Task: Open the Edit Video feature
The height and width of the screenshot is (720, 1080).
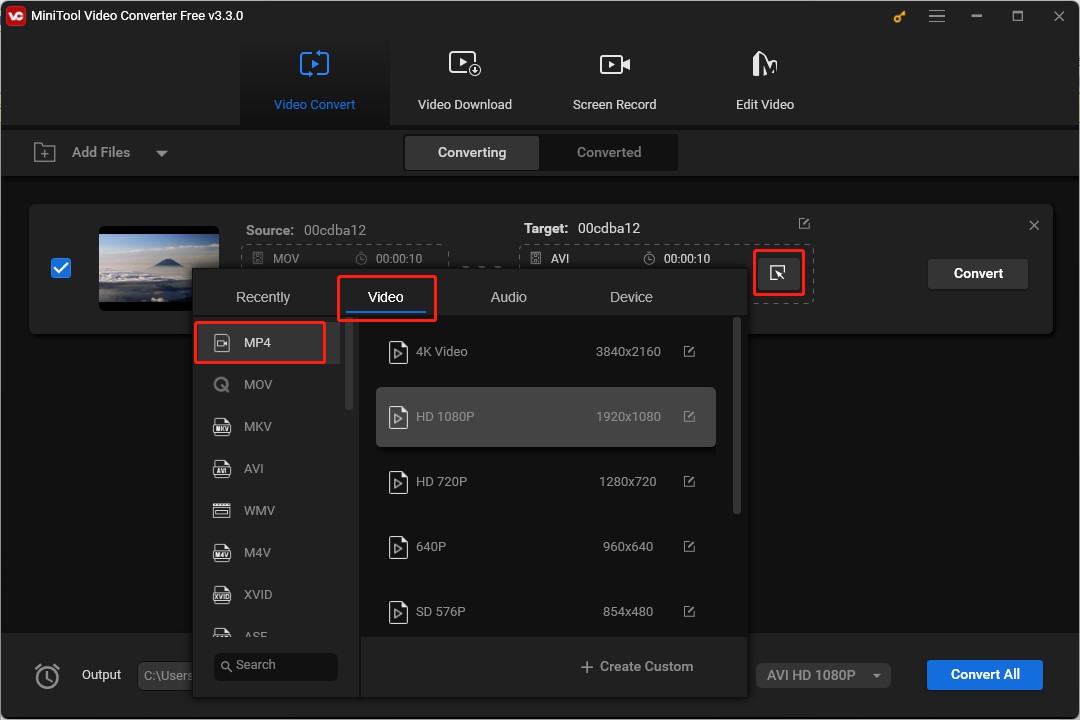Action: (x=764, y=80)
